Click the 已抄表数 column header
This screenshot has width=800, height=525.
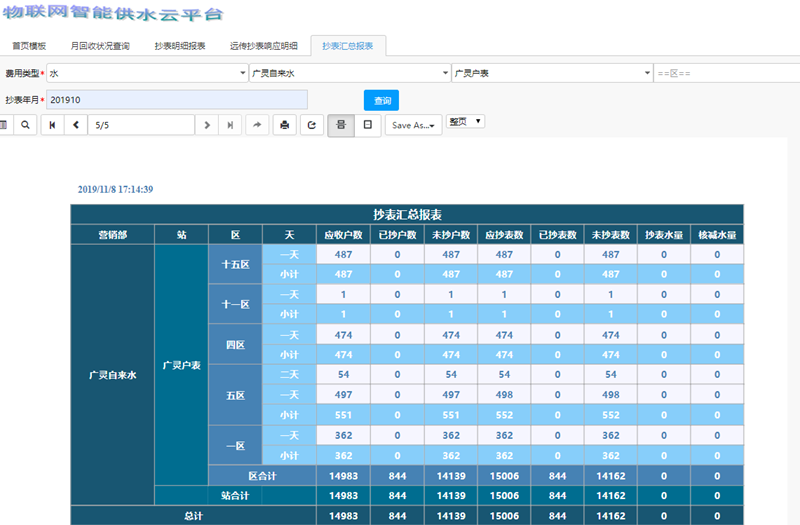pos(558,235)
